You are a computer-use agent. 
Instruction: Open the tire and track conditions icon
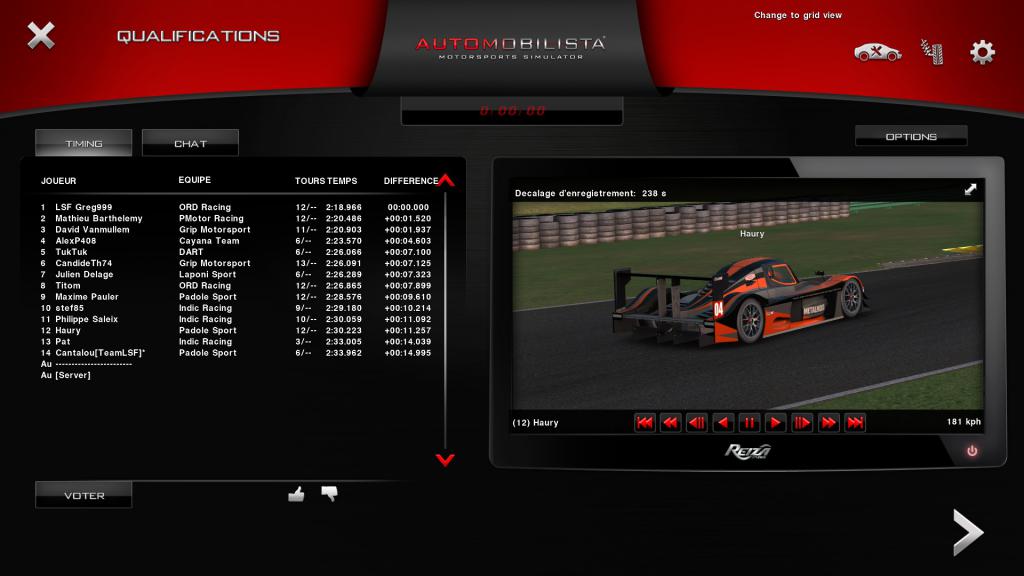tap(933, 52)
